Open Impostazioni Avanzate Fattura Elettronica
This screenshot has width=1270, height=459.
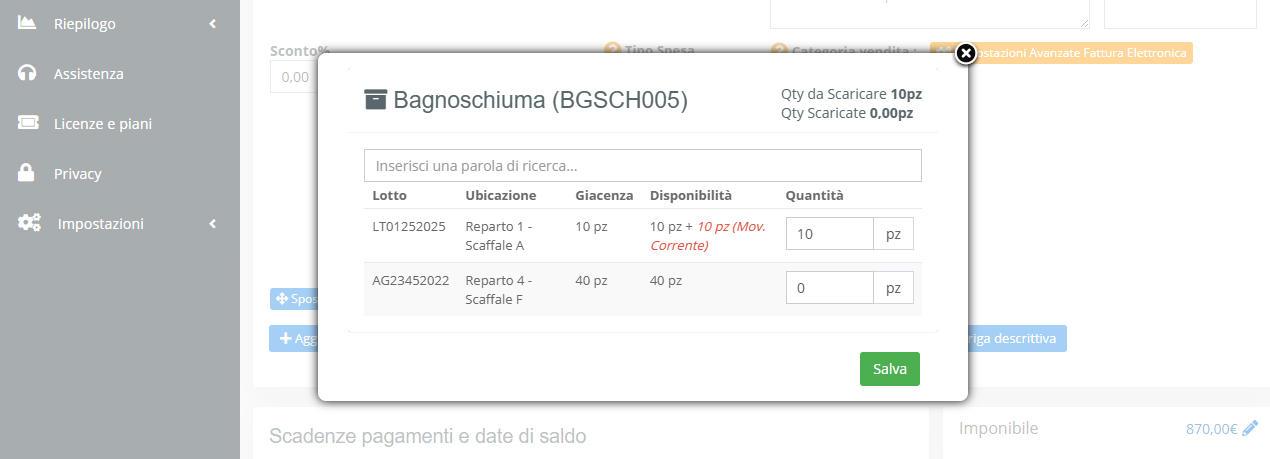coord(1080,53)
